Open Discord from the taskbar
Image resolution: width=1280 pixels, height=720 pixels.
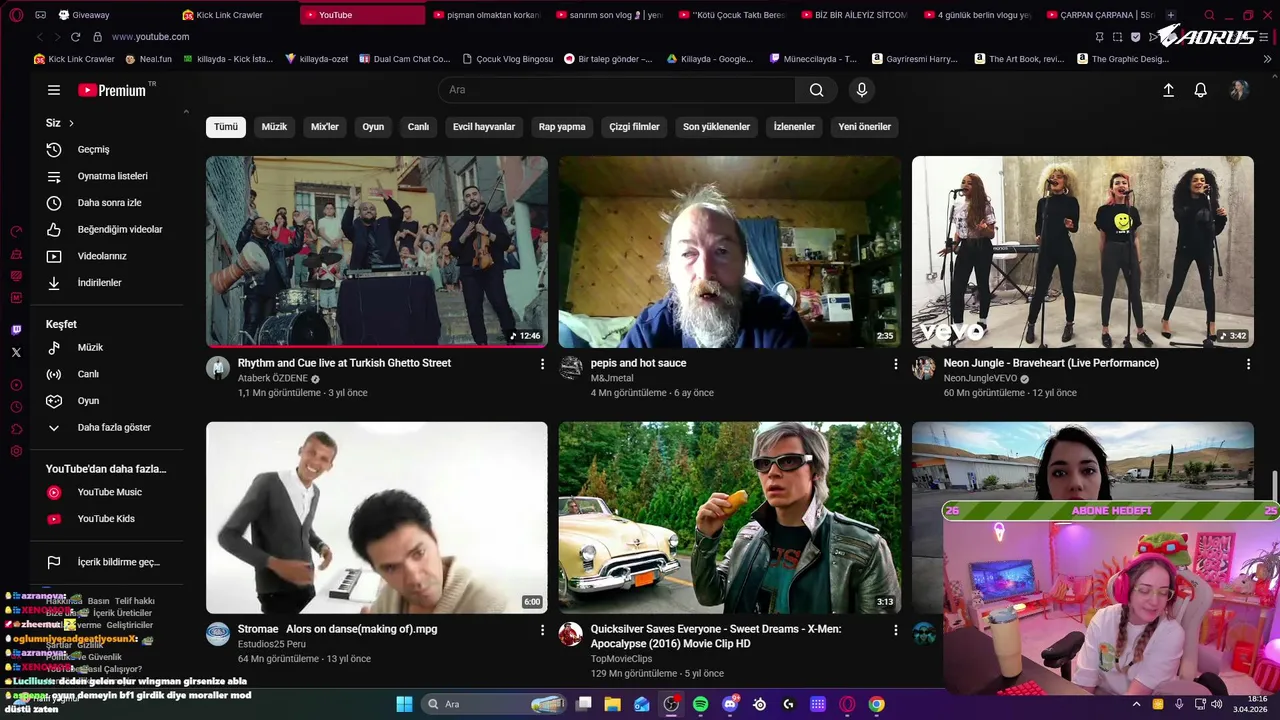click(x=730, y=704)
